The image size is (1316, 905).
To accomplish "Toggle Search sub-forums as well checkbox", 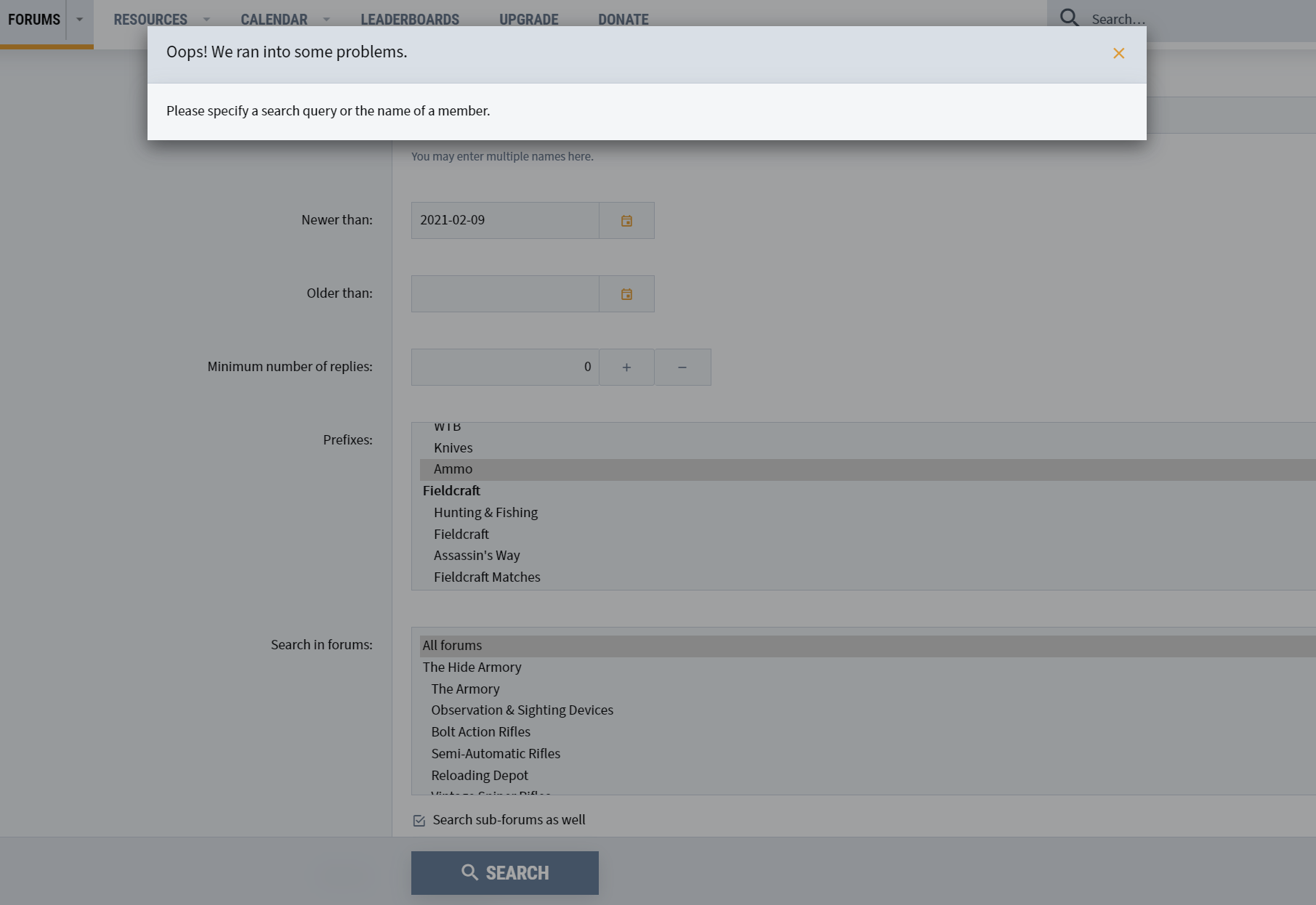I will [419, 821].
